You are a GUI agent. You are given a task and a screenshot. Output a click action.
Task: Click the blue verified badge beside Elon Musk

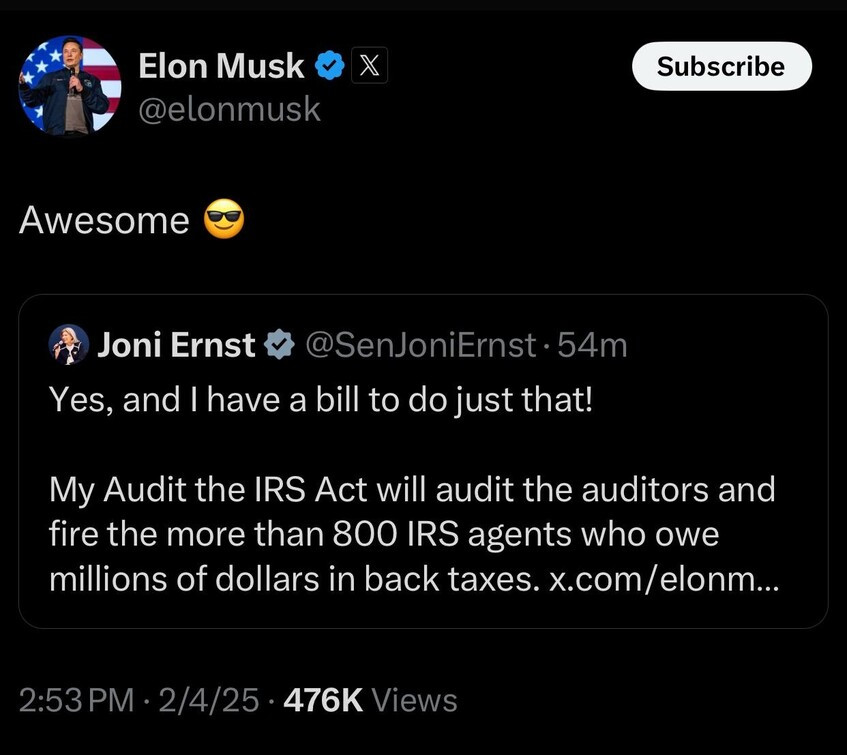click(330, 67)
